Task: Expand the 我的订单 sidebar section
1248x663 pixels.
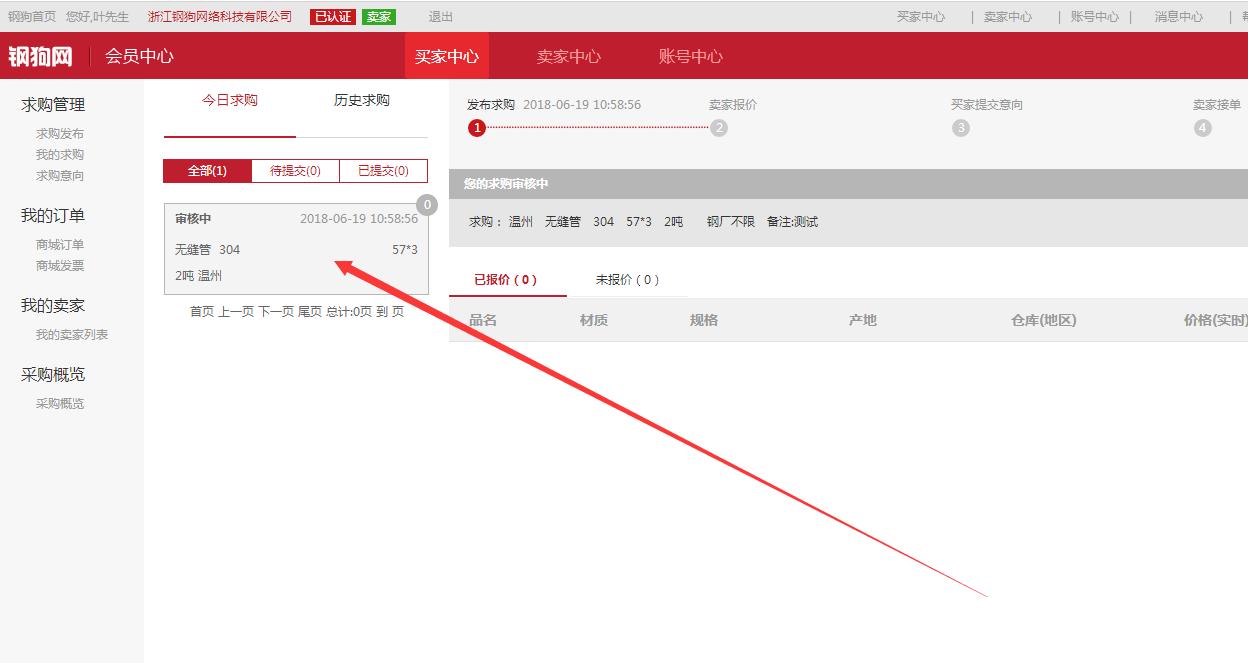Action: pos(51,214)
